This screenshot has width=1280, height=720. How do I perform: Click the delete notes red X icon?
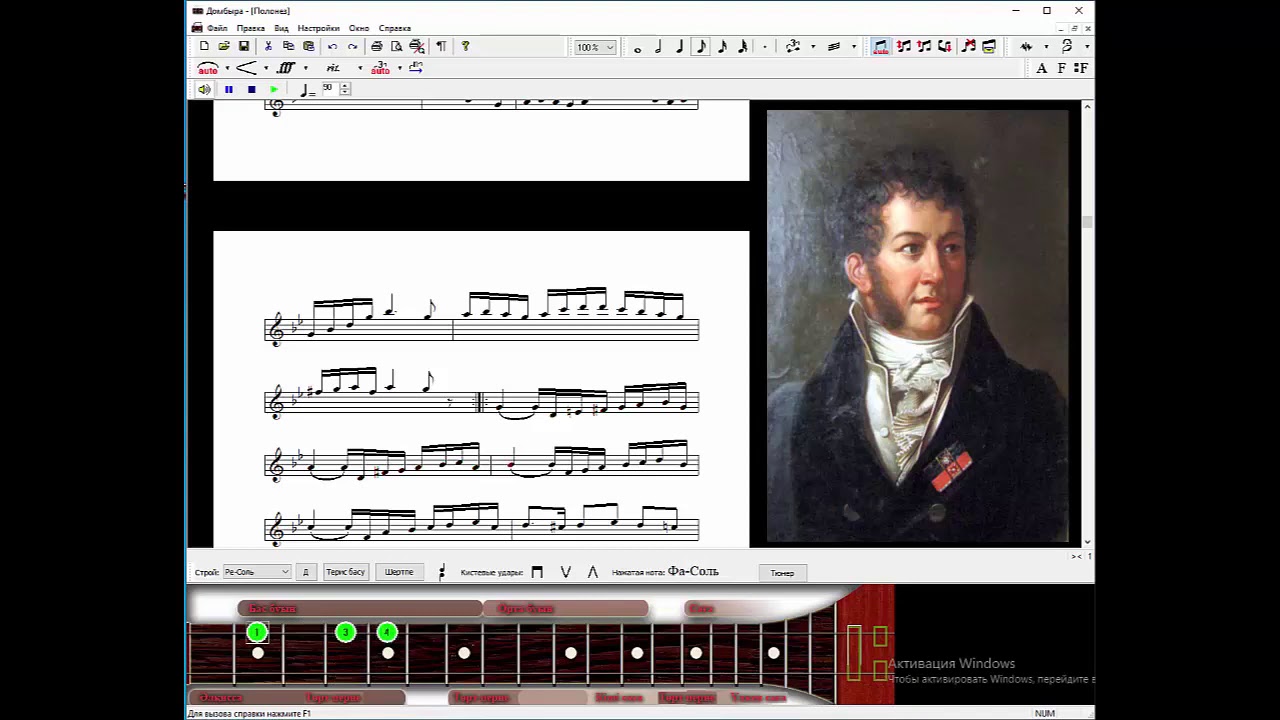tap(968, 47)
